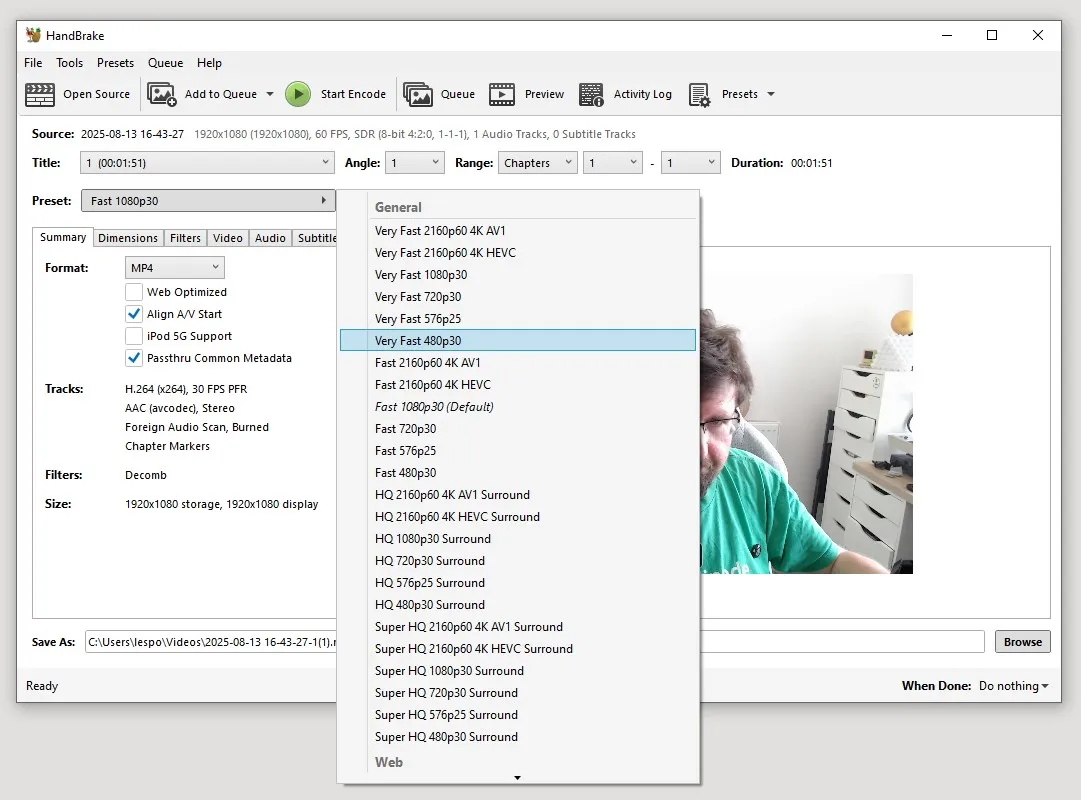Select Super HQ 480p30 Surround preset

(x=518, y=737)
